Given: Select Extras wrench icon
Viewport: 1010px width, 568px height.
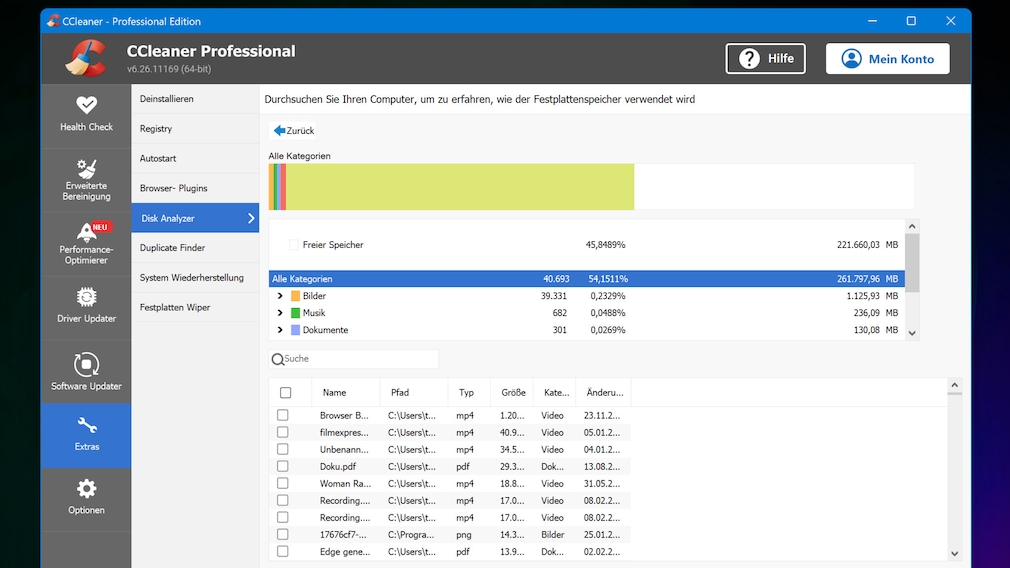Looking at the screenshot, I should coord(86,425).
